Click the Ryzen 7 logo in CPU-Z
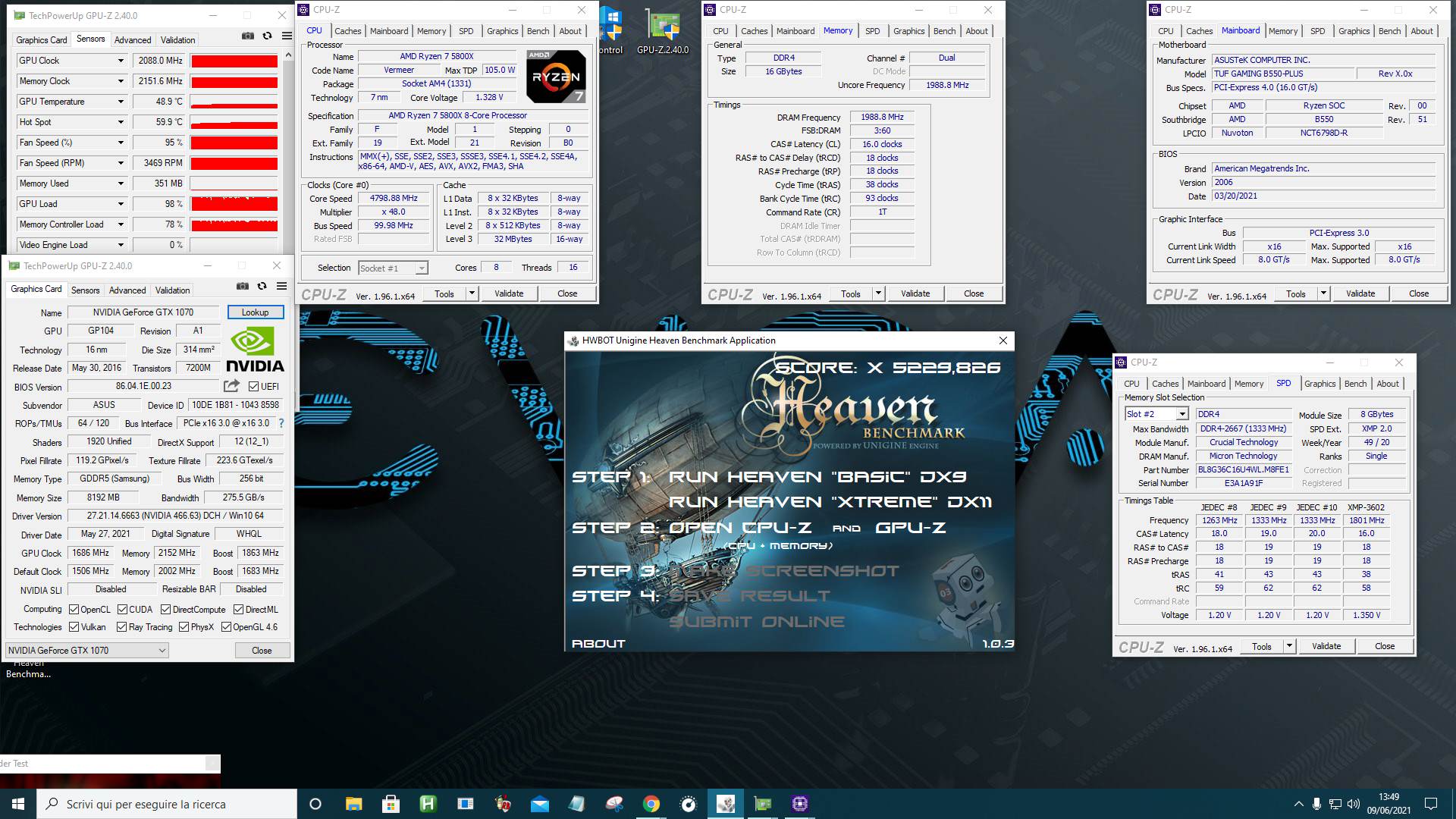1456x819 pixels. click(556, 77)
